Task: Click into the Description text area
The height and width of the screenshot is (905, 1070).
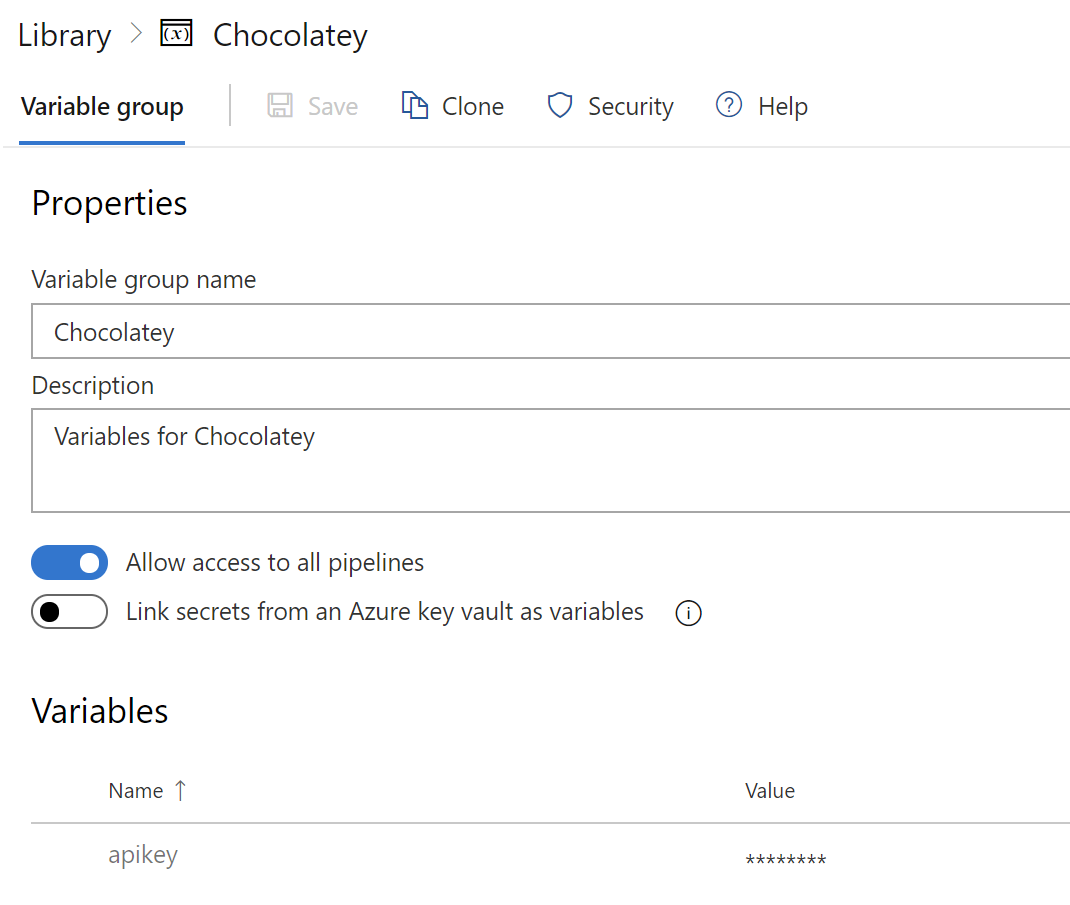Action: coord(550,460)
